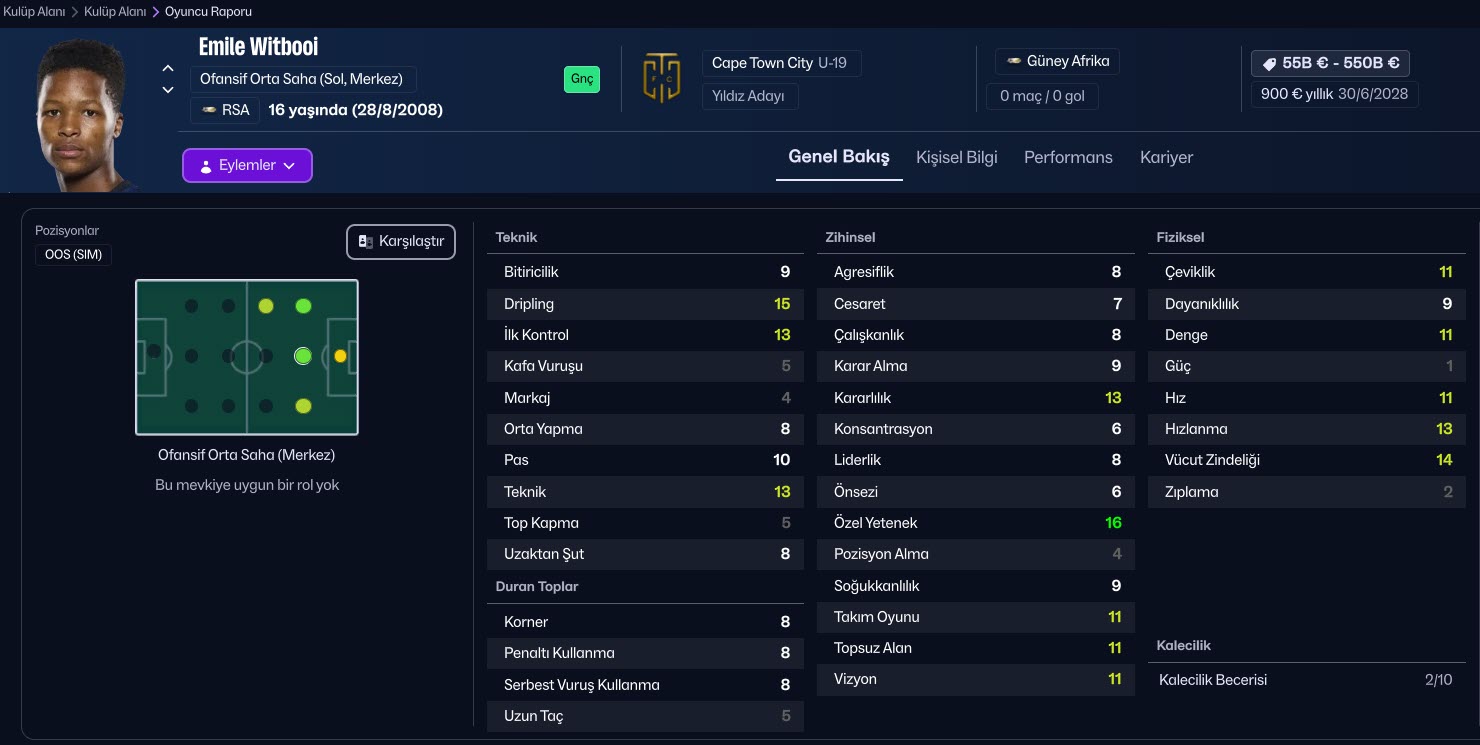Screen dimensions: 1480x745
Task: Click the OOS (SIM) position tag
Action: (x=73, y=255)
